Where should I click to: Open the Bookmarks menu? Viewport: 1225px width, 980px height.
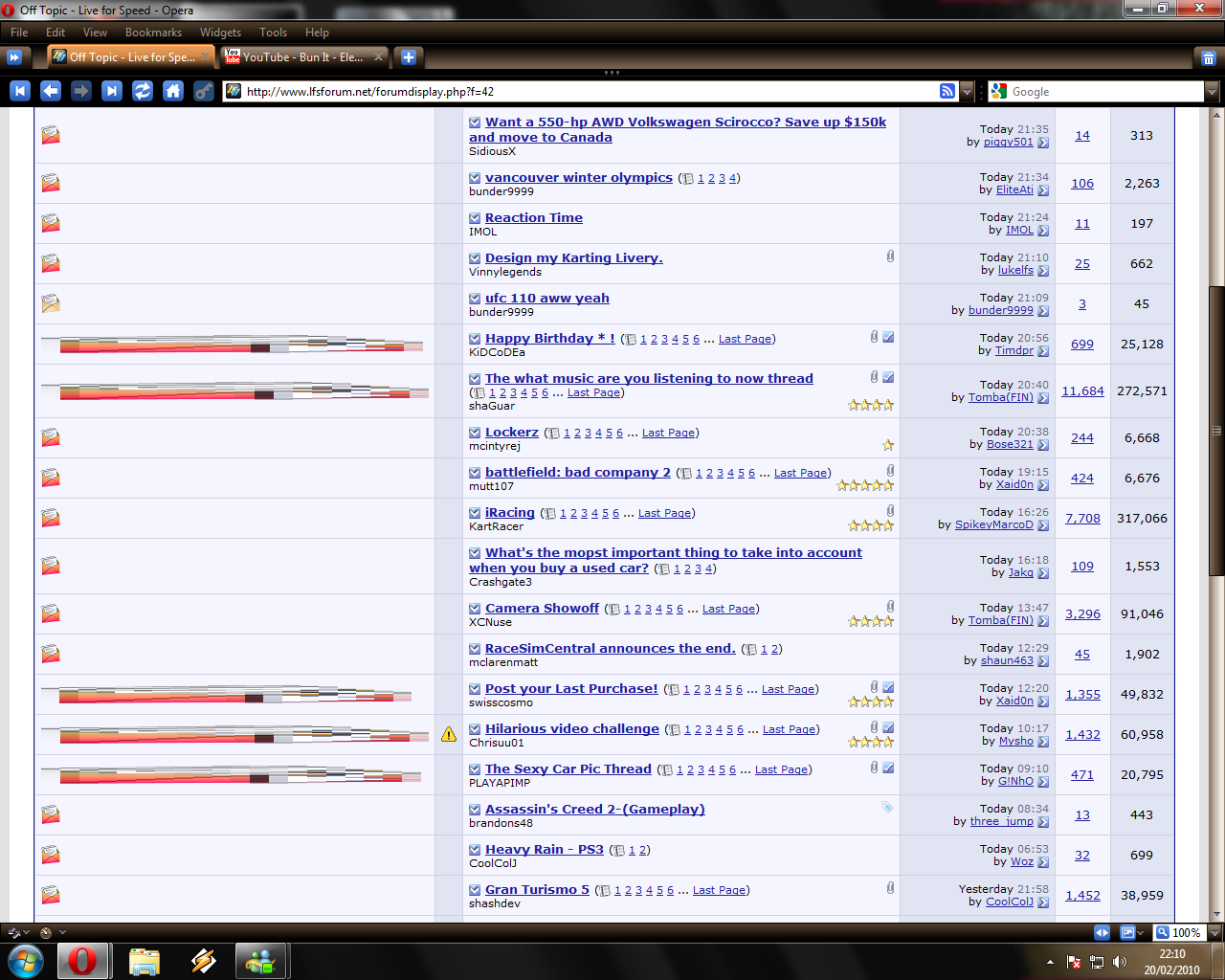[153, 33]
